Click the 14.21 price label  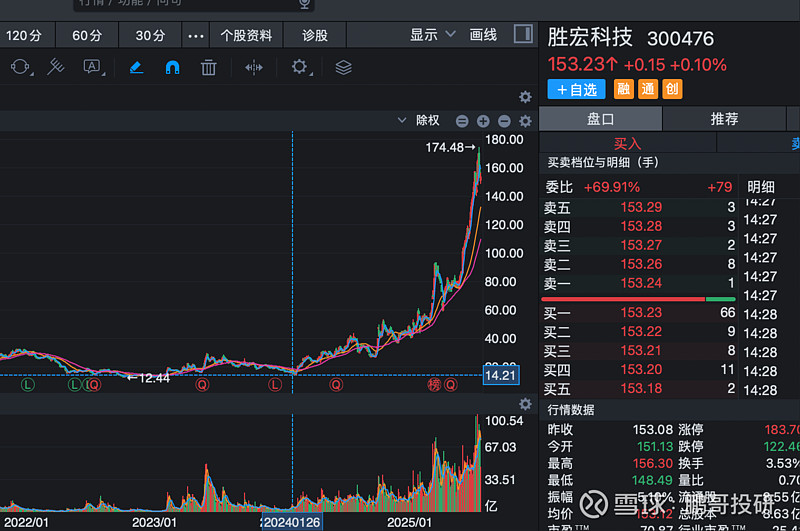(501, 375)
